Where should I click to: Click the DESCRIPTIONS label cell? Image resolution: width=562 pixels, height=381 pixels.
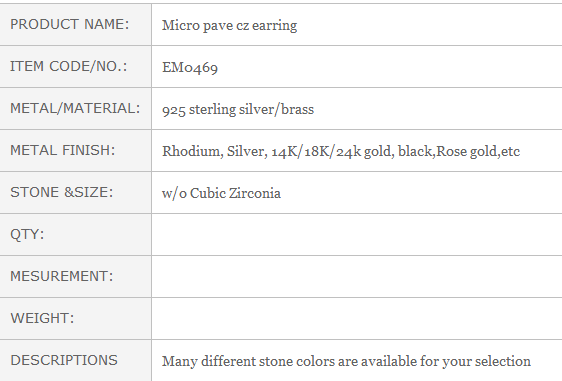[x=75, y=360]
